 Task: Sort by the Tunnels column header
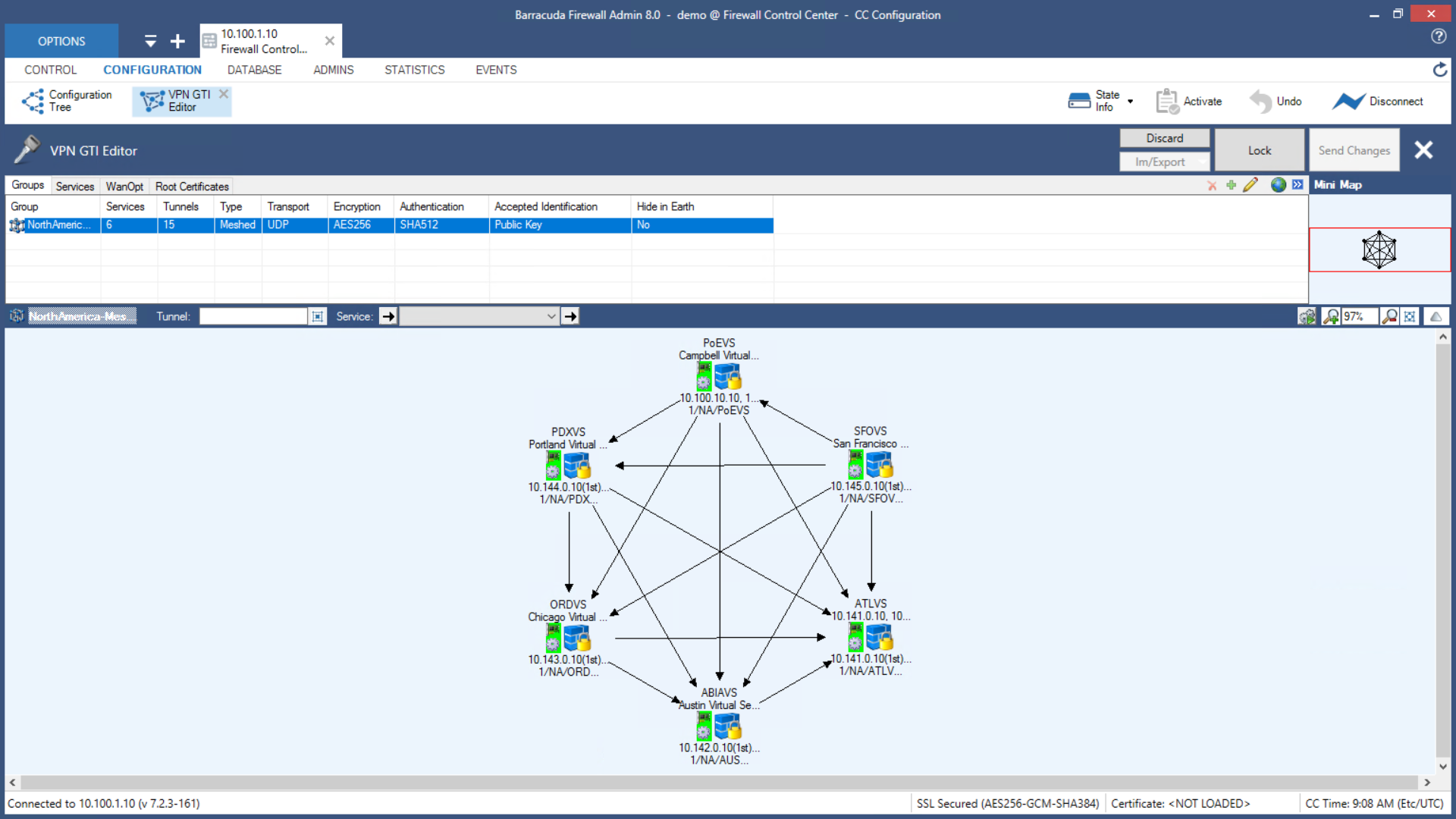point(186,206)
